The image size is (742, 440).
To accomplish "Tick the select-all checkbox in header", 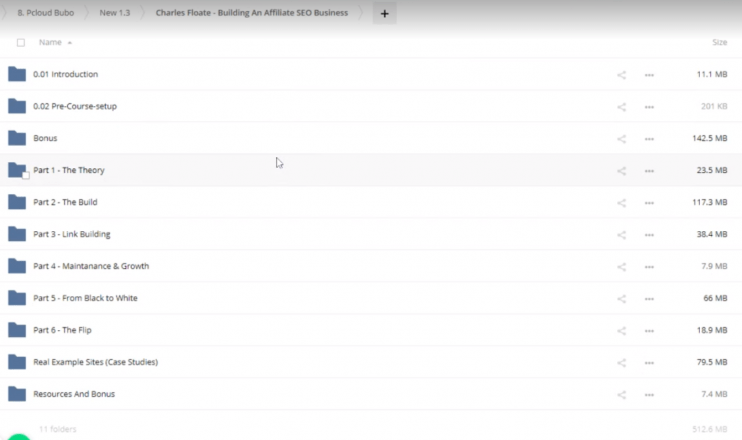I will click(21, 43).
